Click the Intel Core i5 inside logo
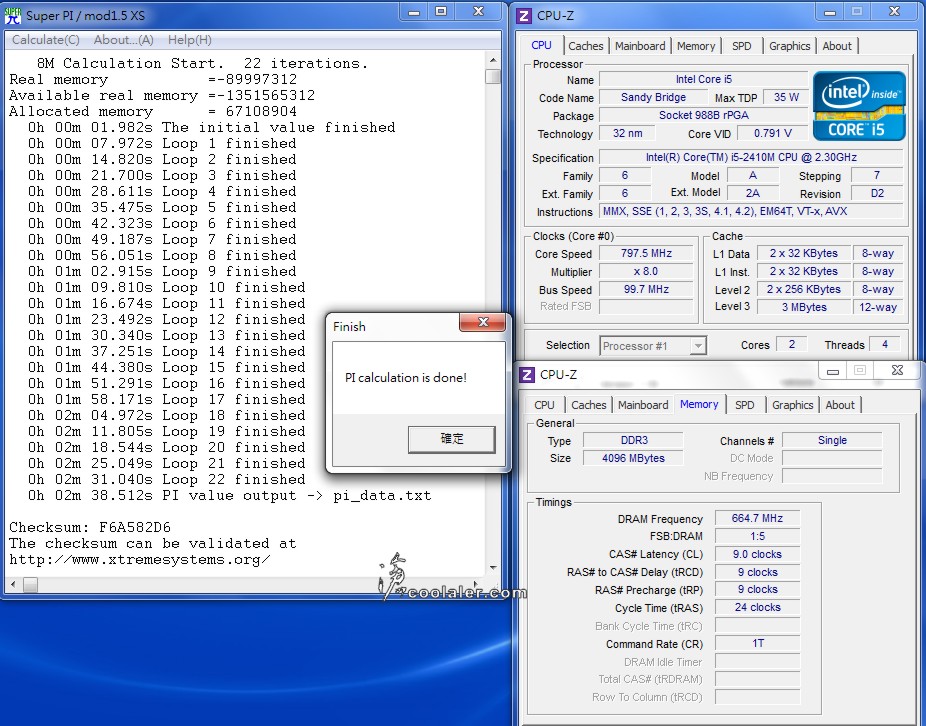926x726 pixels. (x=859, y=106)
